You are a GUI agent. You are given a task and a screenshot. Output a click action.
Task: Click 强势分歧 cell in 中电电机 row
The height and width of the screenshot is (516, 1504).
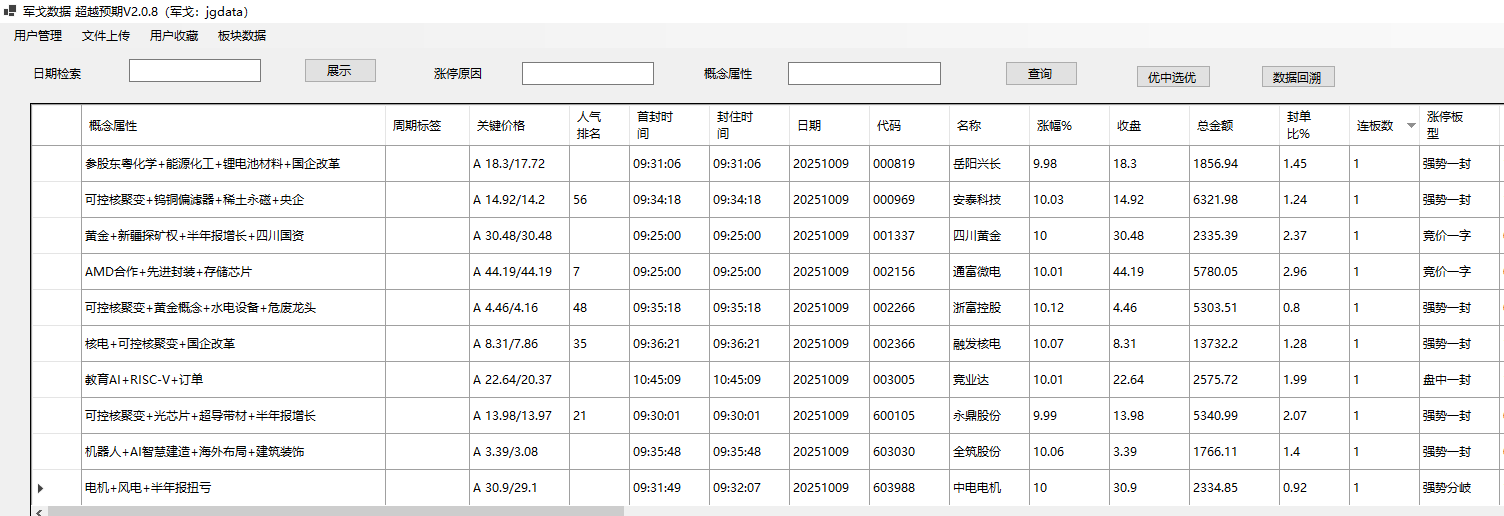point(1460,488)
